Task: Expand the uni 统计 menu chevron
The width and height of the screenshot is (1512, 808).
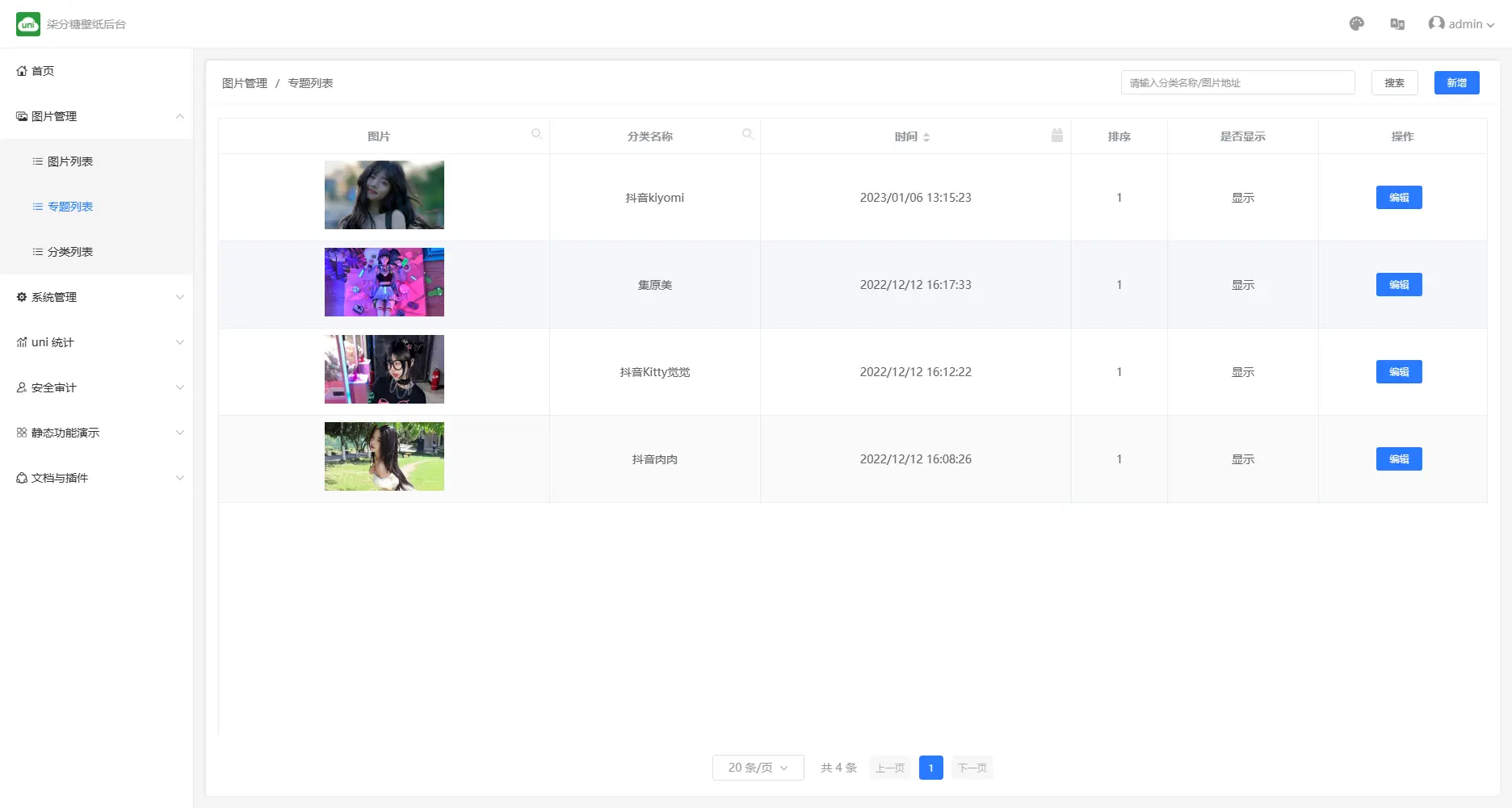Action: pyautogui.click(x=180, y=342)
